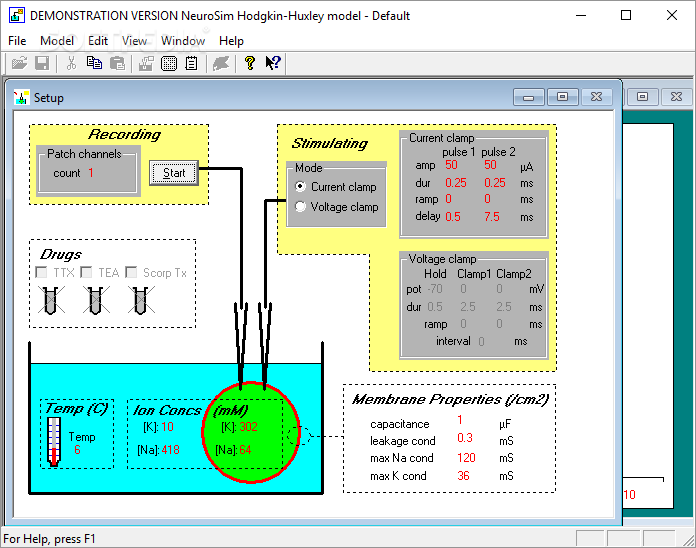This screenshot has width=696, height=548.
Task: Click pulse 2 dur value 0.25
Action: pos(495,183)
